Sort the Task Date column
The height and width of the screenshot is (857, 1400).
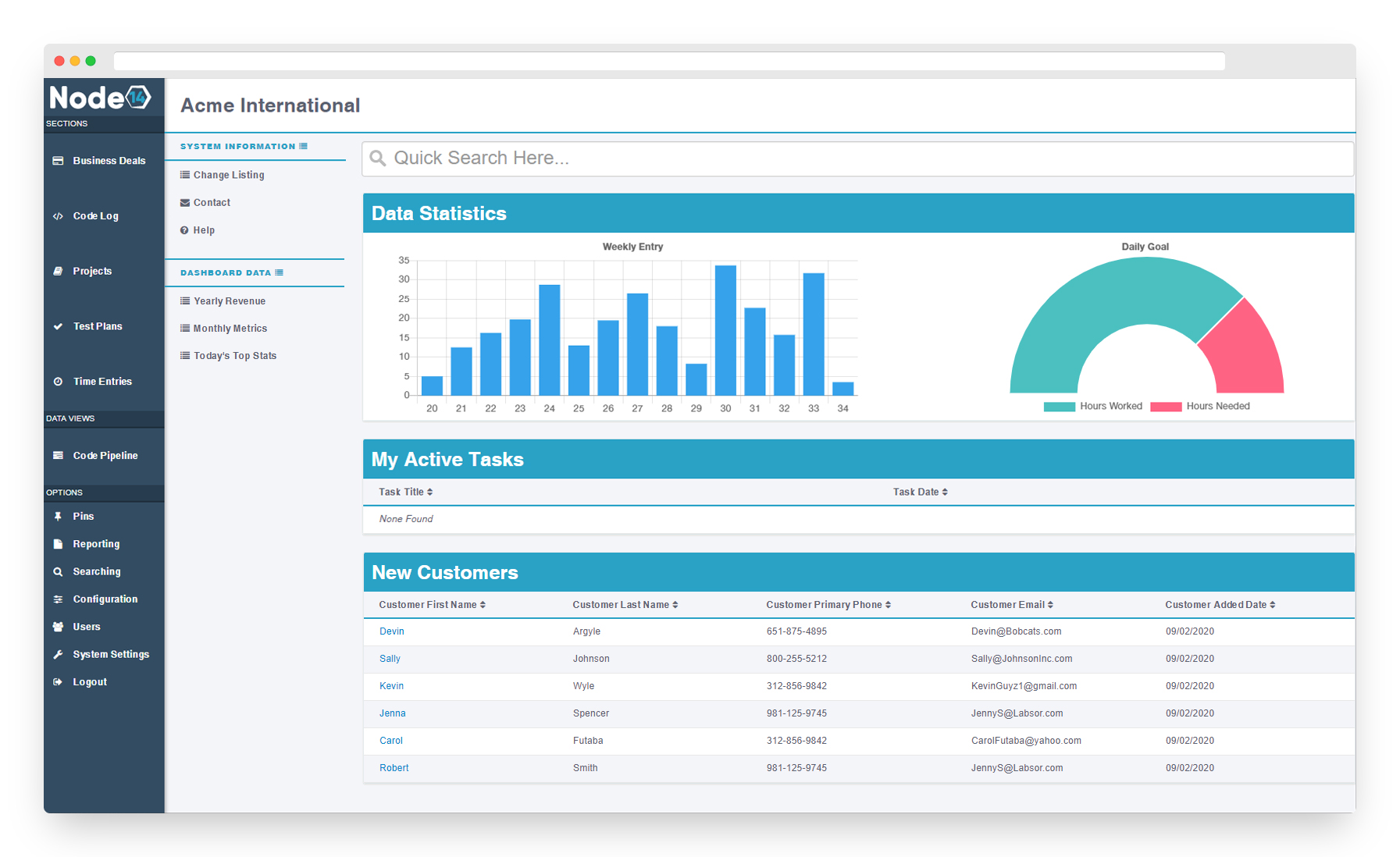pos(919,492)
